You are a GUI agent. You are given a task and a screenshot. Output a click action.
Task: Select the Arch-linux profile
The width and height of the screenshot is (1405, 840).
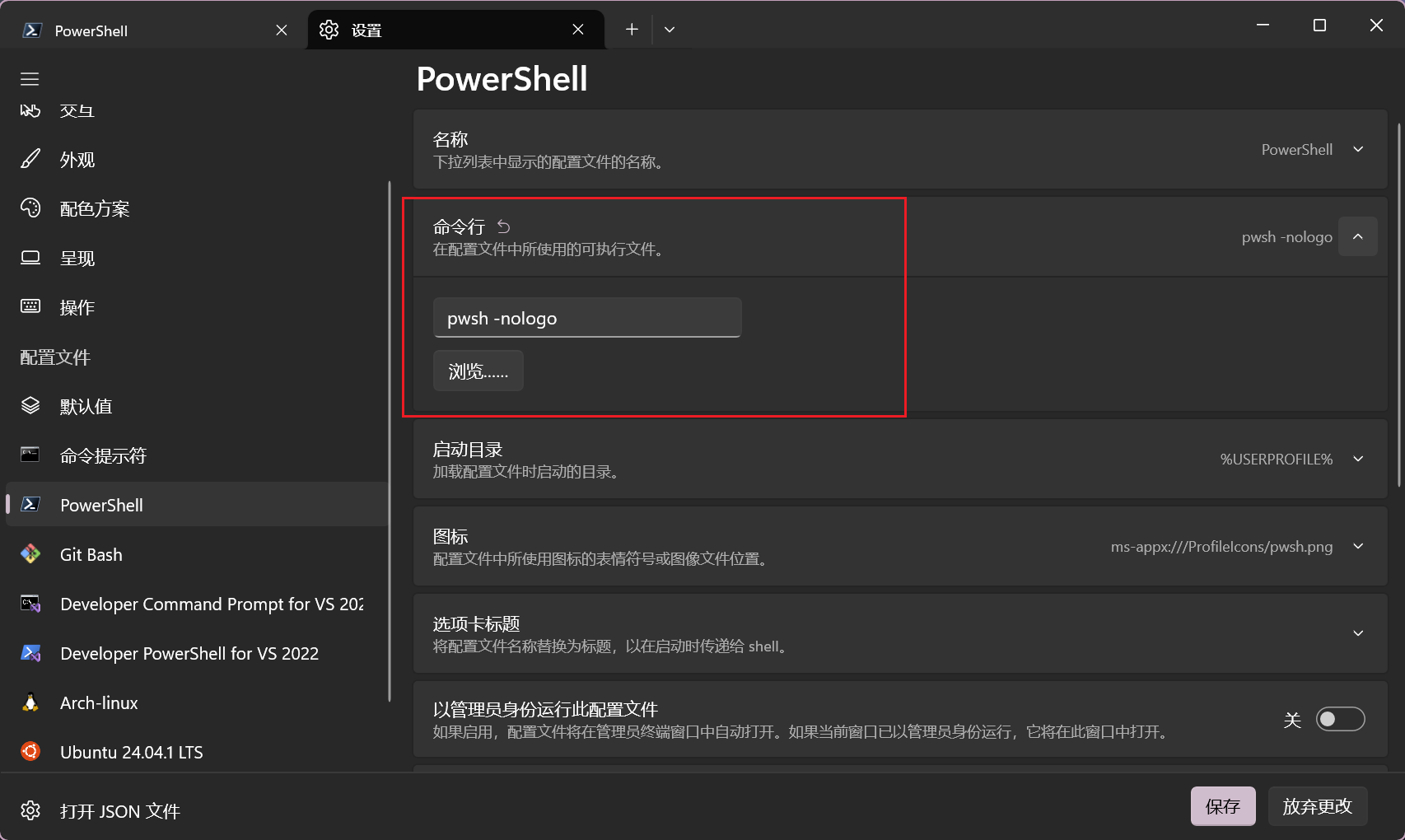[197, 702]
